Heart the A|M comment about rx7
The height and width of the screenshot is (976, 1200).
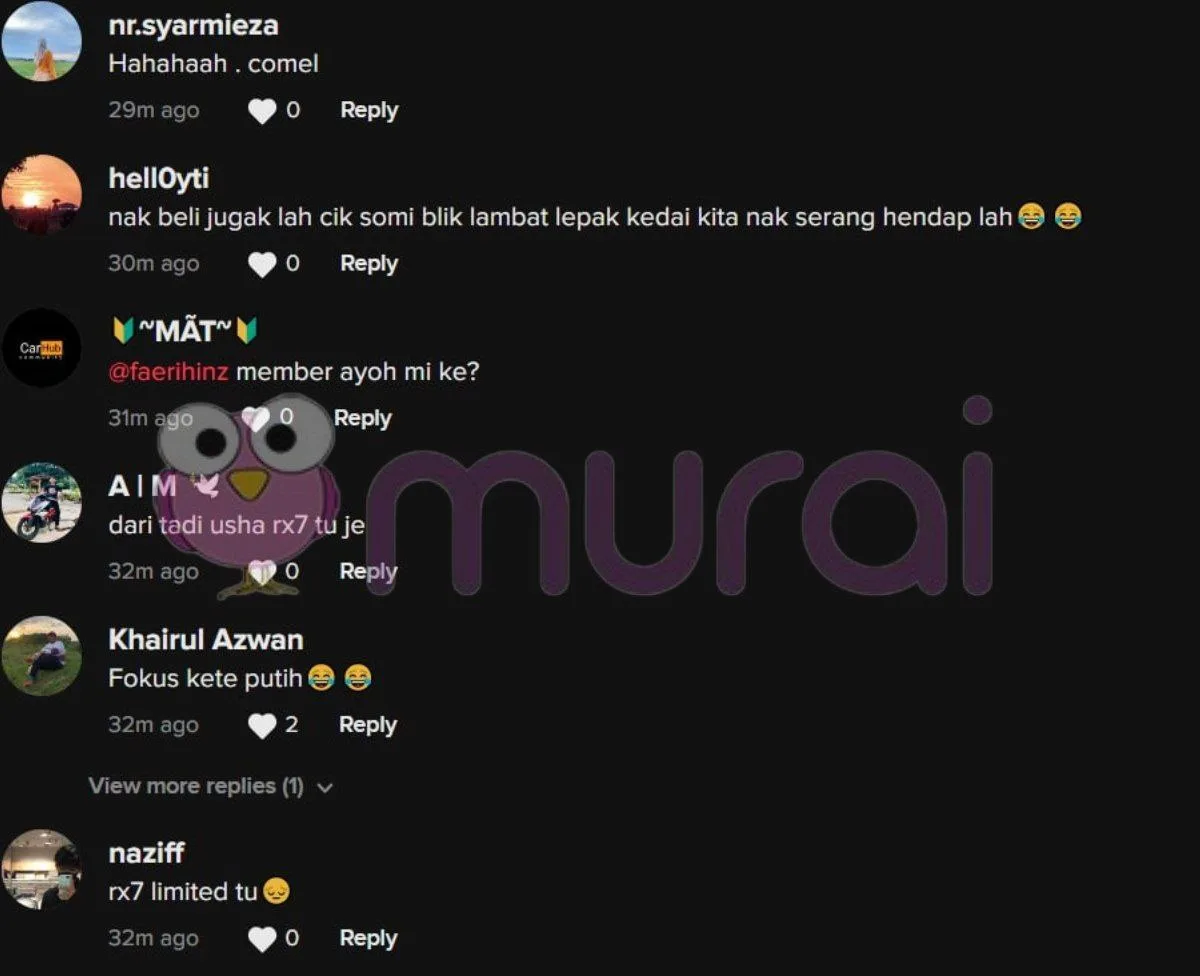coord(262,571)
